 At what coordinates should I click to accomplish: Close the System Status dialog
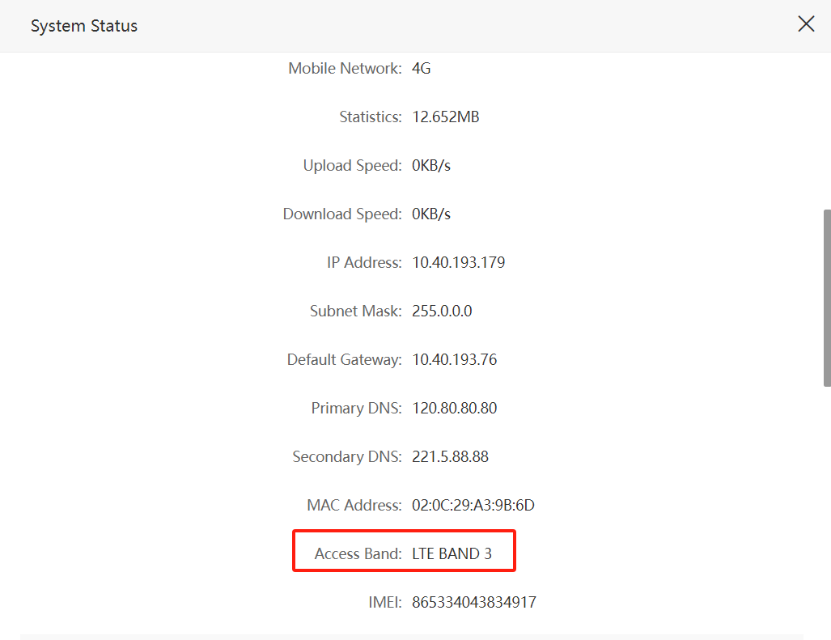806,24
